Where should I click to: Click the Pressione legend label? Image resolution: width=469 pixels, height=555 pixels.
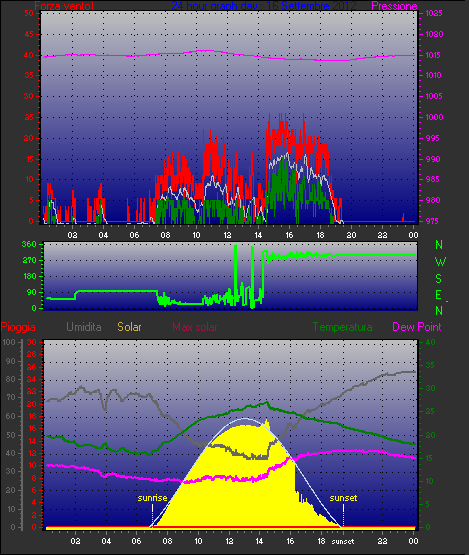[394, 6]
